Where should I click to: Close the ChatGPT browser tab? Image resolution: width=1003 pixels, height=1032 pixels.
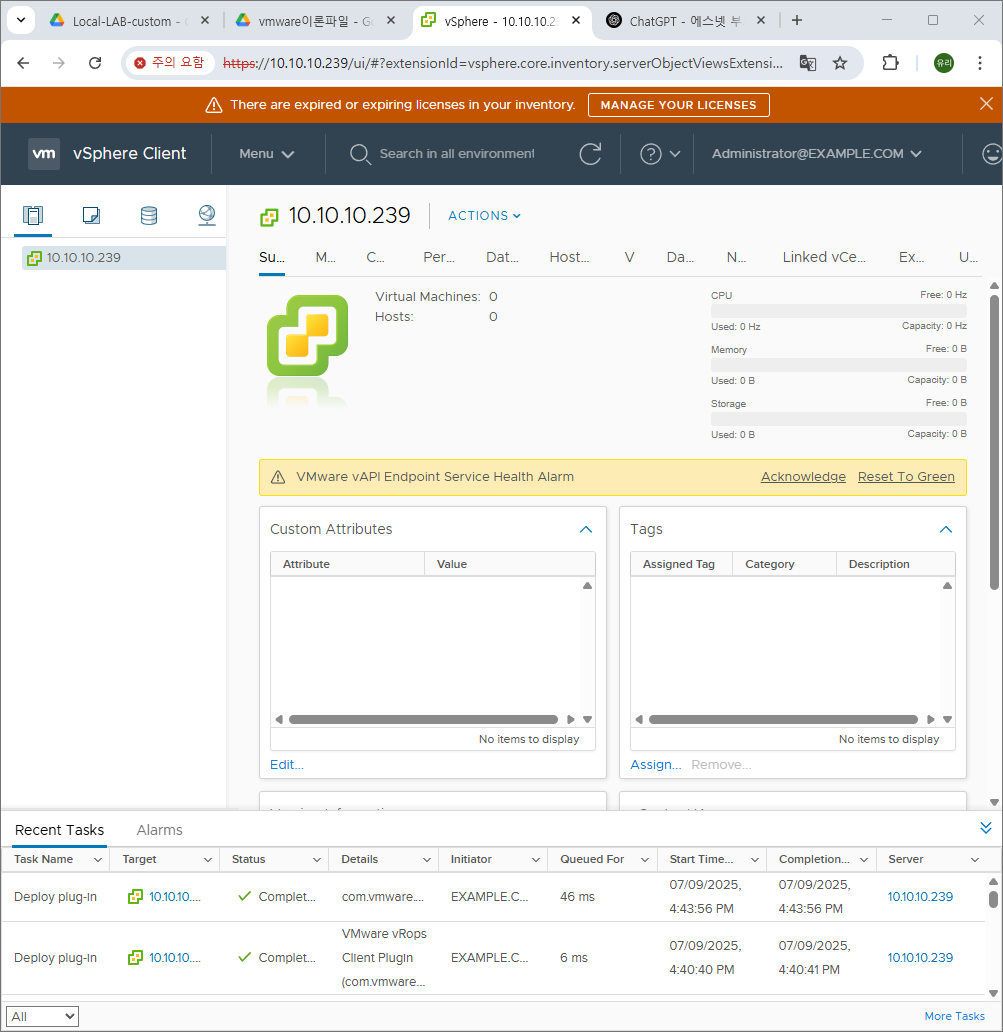pyautogui.click(x=761, y=20)
